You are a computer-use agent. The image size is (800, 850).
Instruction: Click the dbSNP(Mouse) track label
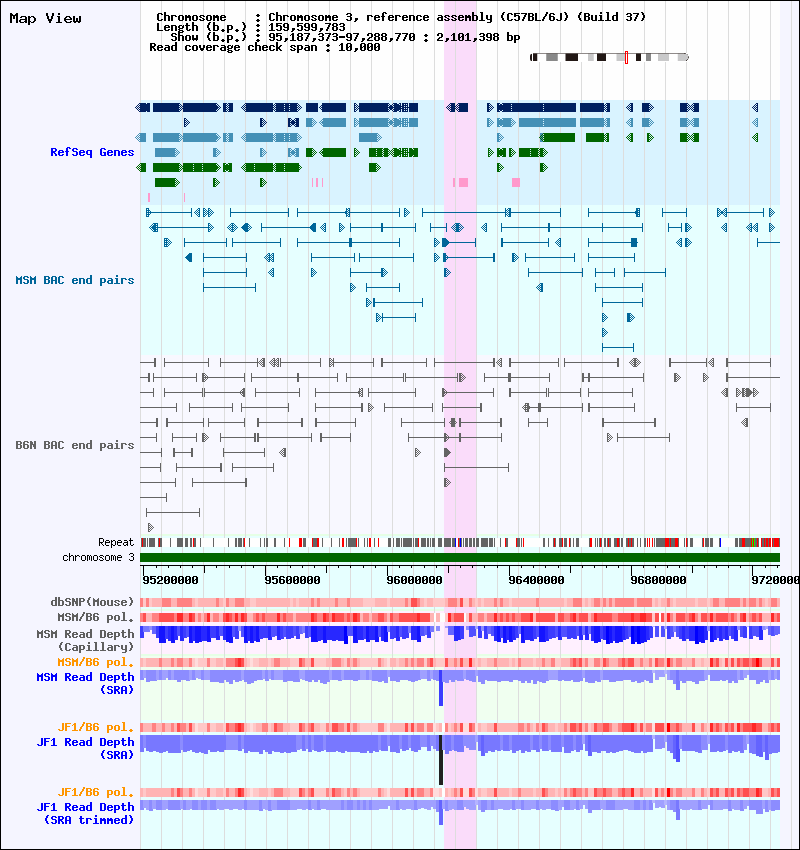point(92,602)
